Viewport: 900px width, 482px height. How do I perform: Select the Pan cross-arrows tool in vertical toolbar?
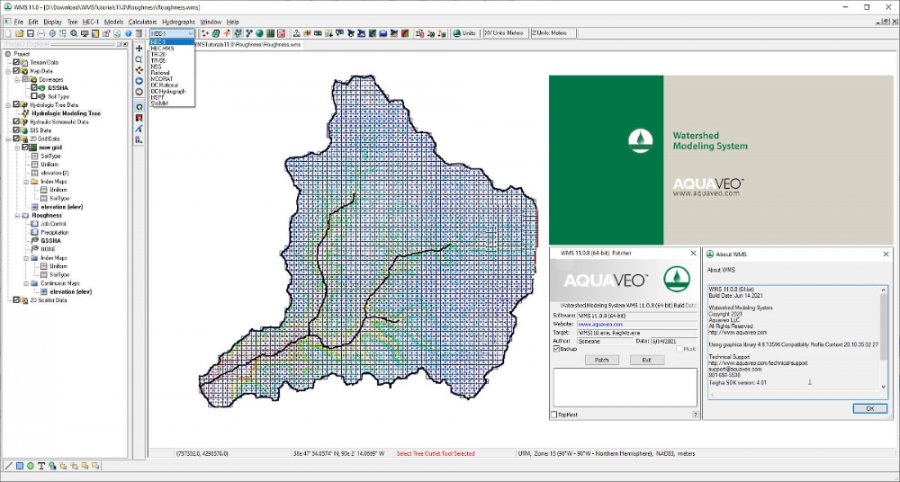coord(139,49)
